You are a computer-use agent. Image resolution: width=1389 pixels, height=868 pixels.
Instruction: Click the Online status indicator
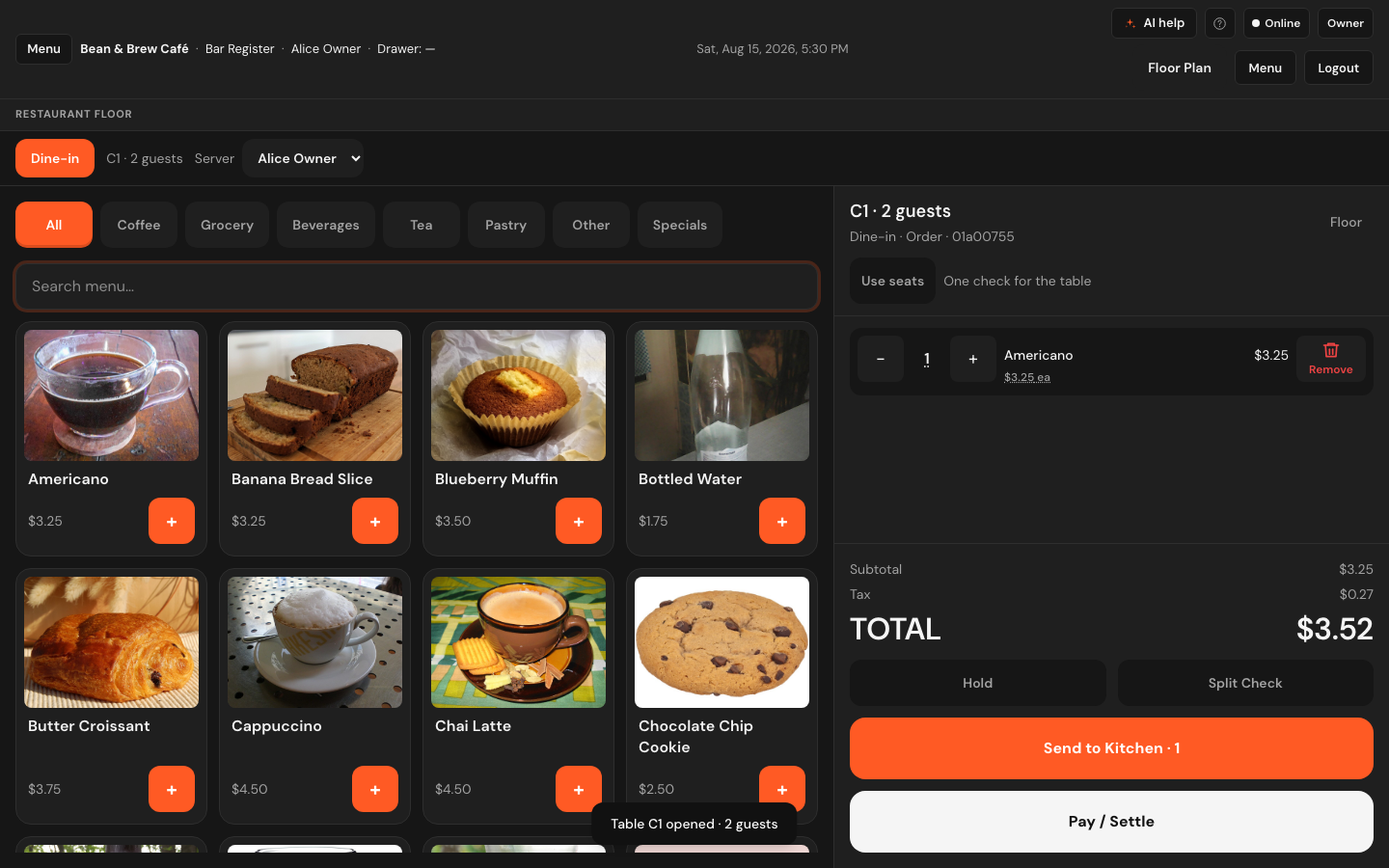tap(1276, 23)
